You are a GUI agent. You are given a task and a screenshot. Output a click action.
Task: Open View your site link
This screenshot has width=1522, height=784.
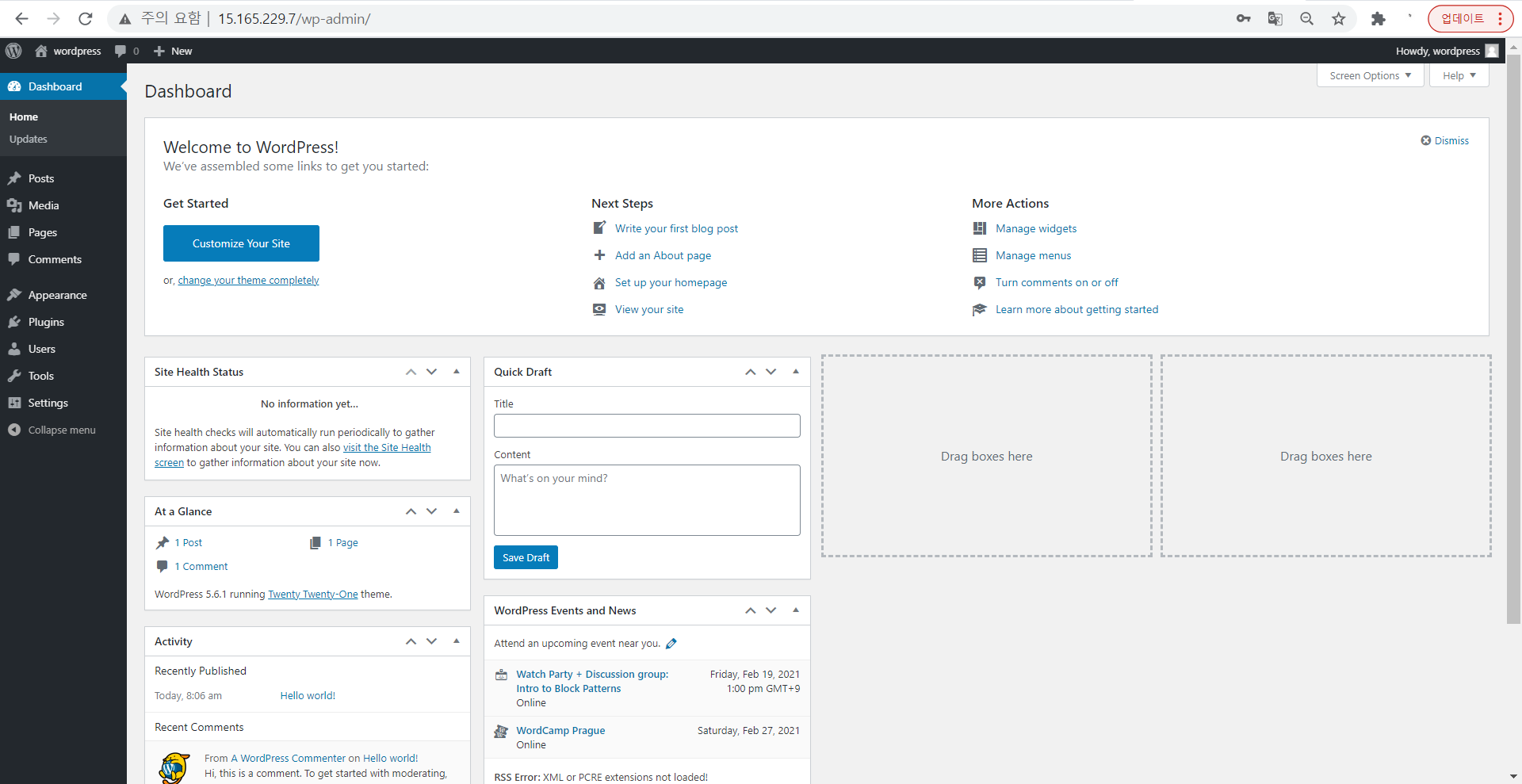coord(649,309)
